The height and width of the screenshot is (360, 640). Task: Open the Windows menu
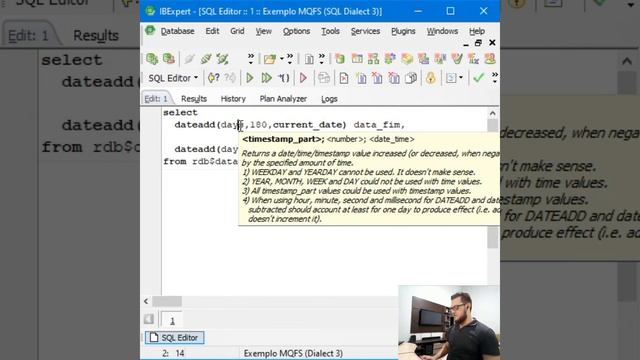(442, 31)
